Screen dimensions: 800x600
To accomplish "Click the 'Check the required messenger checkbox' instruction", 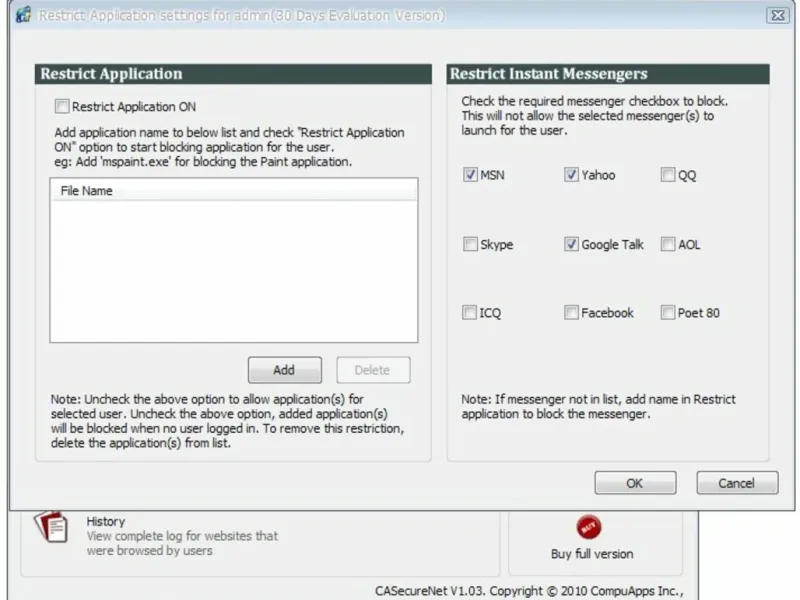I will pyautogui.click(x=594, y=116).
